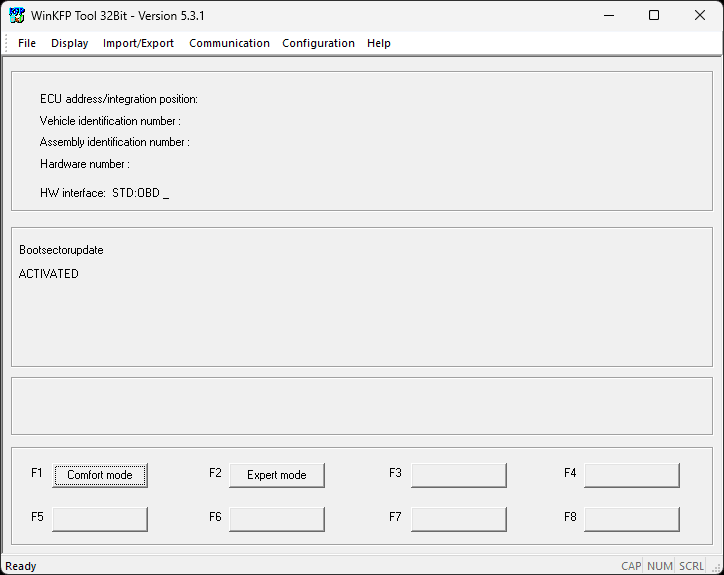Viewport: 724px width, 575px height.
Task: Click the empty F3 function button
Action: (459, 475)
